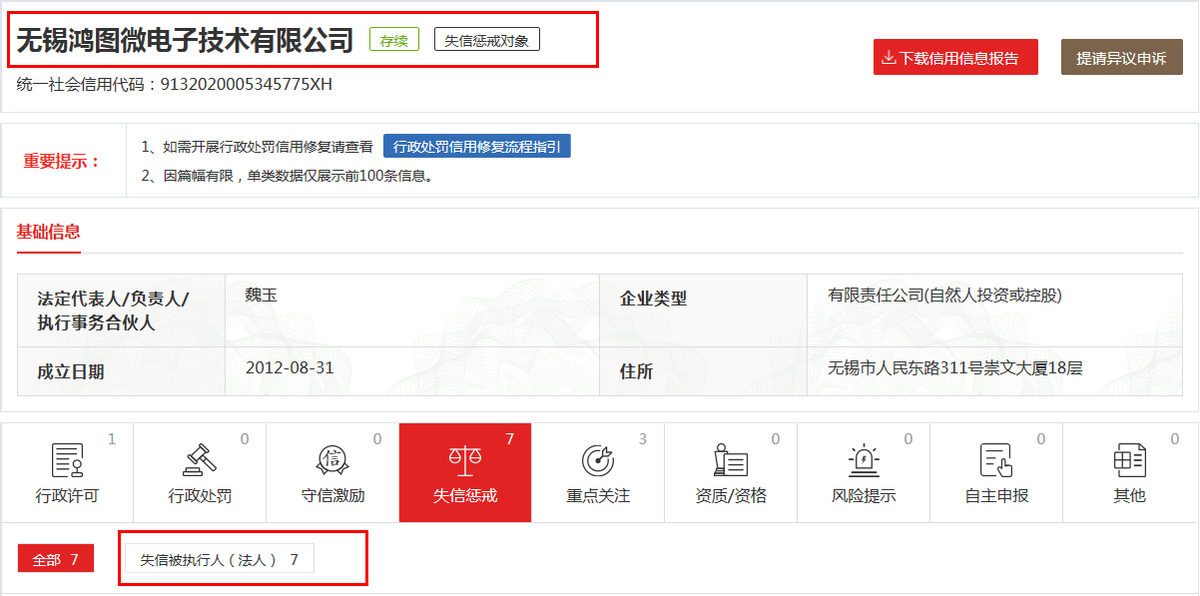Open the 重点关注 (Key Focus) icon
The height and width of the screenshot is (596, 1200).
pos(598,461)
